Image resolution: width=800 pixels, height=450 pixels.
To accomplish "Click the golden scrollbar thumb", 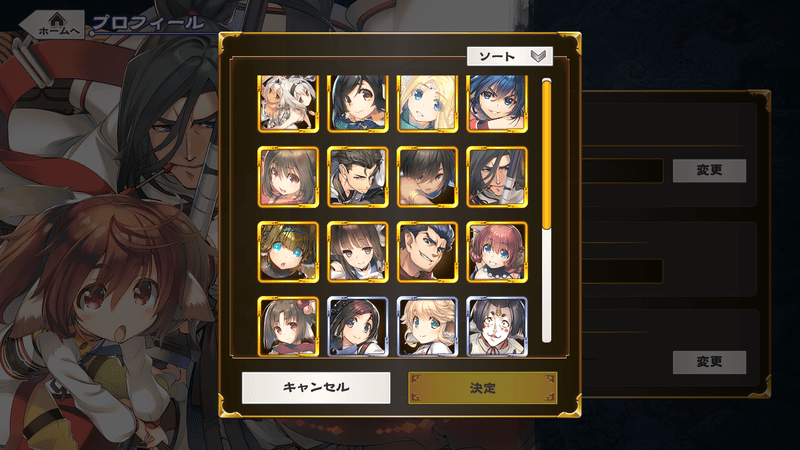I will (546, 155).
